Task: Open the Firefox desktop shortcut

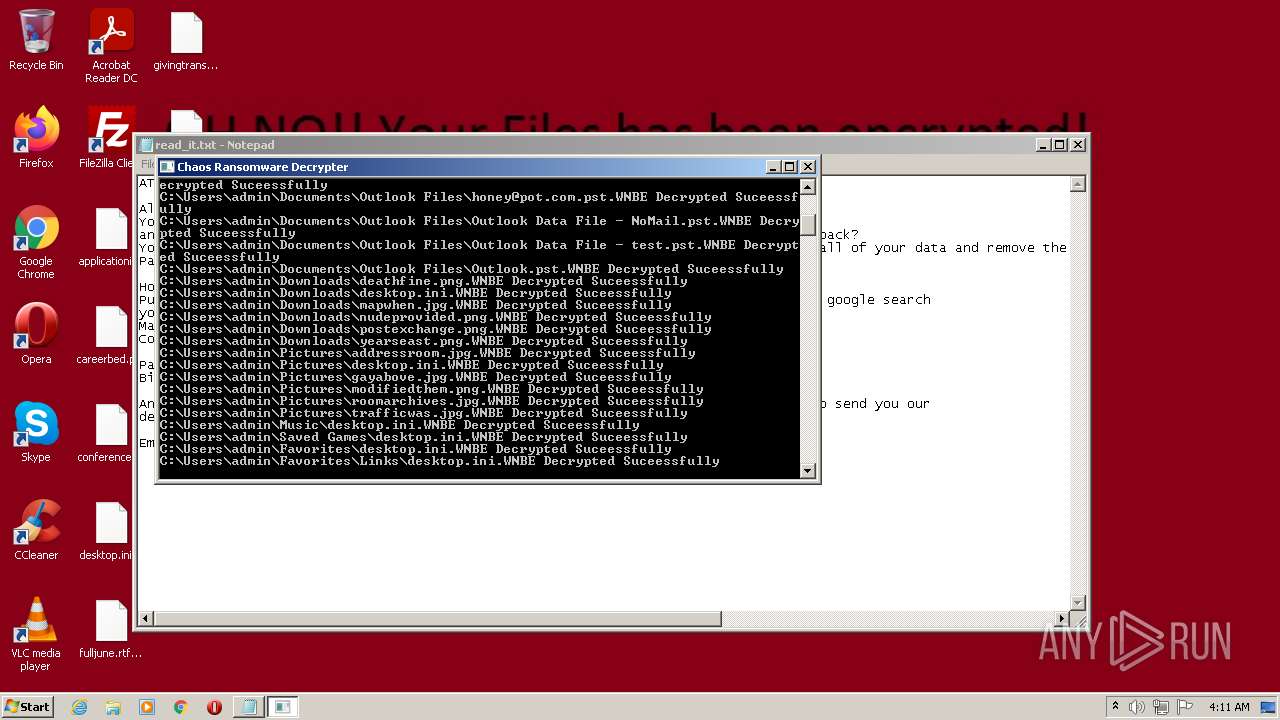Action: pyautogui.click(x=36, y=138)
